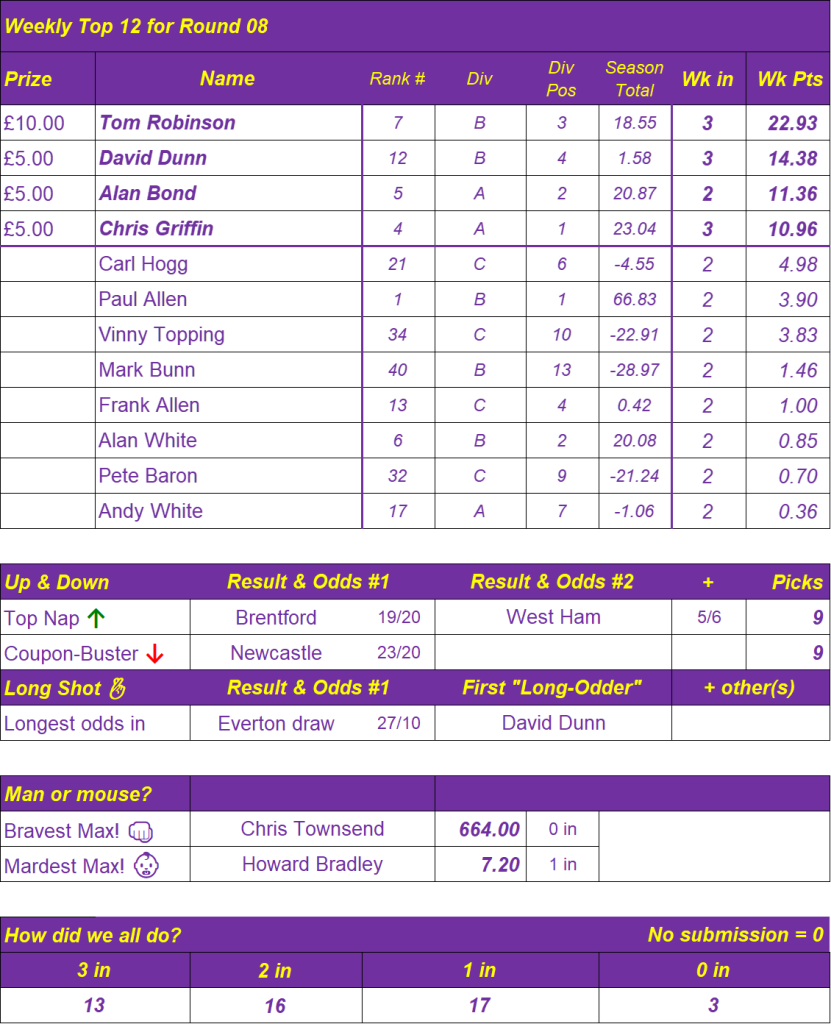Select Alan White's name cell
Screen dimensions: 831x1024
(229, 440)
